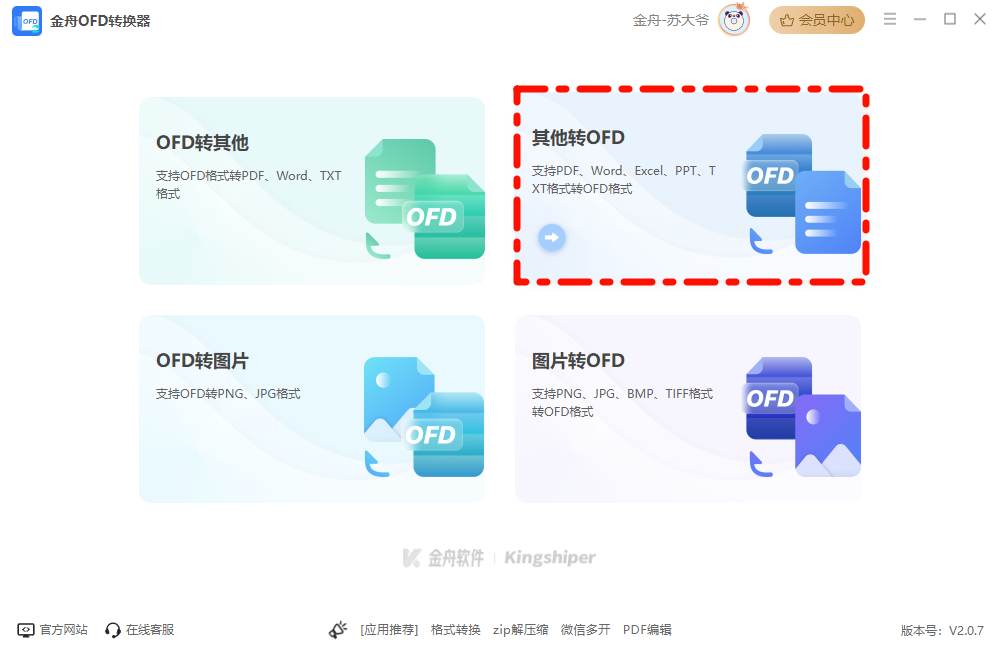This screenshot has width=1000, height=650.
Task: Open the 其他转OFD conversion card
Action: 688,186
